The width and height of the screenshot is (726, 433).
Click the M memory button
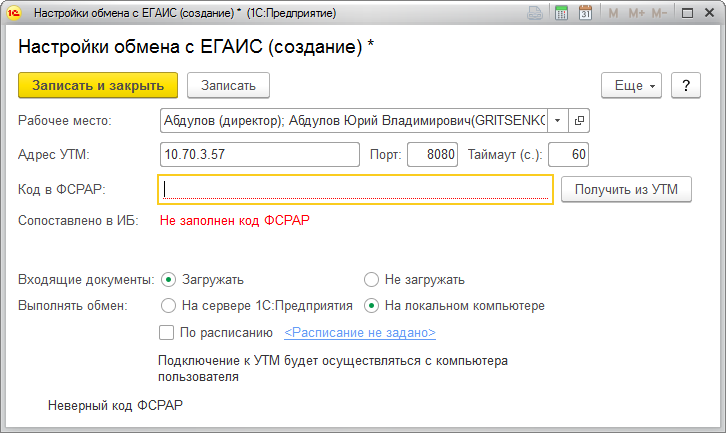613,13
